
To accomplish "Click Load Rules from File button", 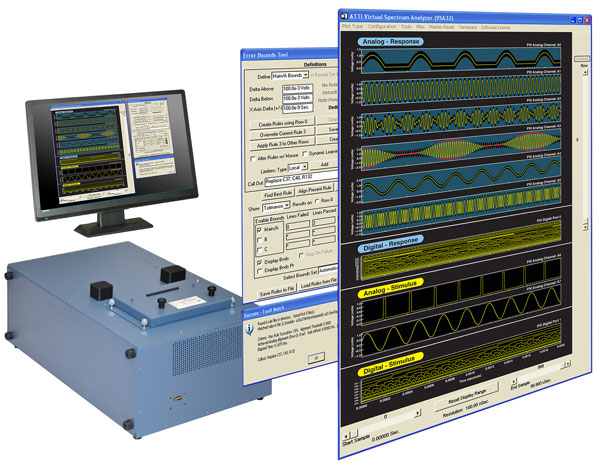I will (x=318, y=284).
